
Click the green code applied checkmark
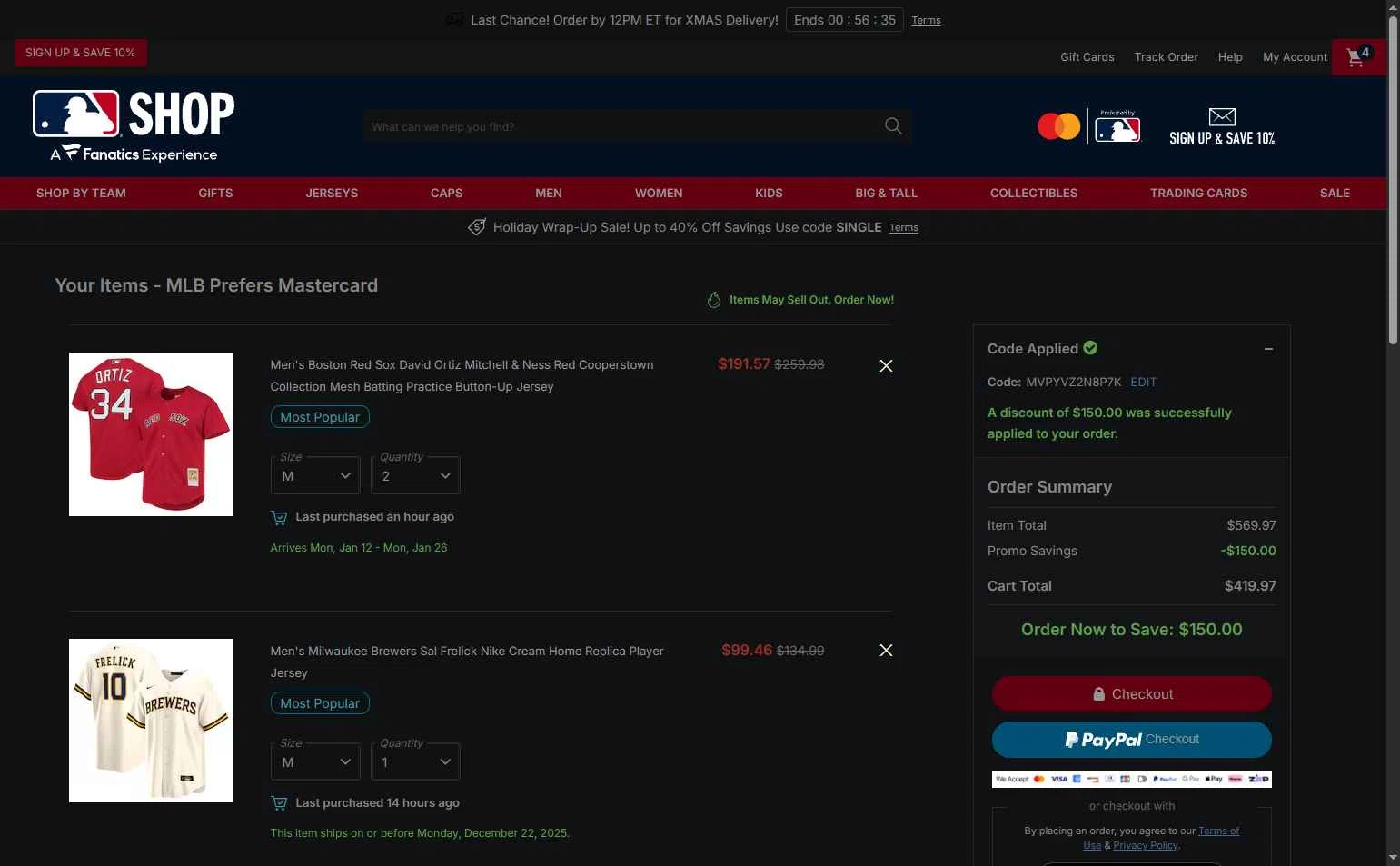tap(1090, 348)
